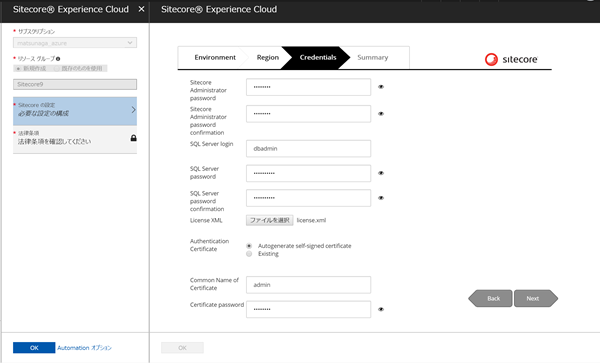The width and height of the screenshot is (600, 363).
Task: Click the lock icon beside 法律条項
Action: coord(134,138)
